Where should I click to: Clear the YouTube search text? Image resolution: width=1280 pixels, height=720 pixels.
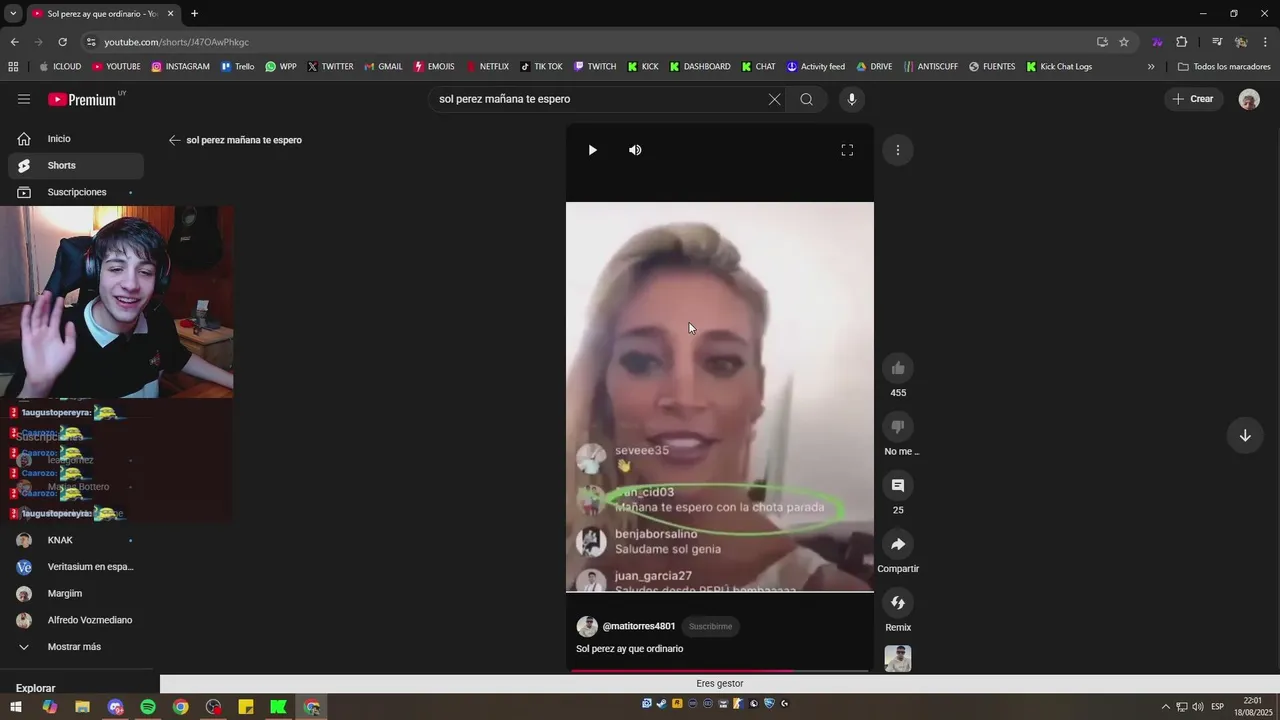[x=774, y=99]
